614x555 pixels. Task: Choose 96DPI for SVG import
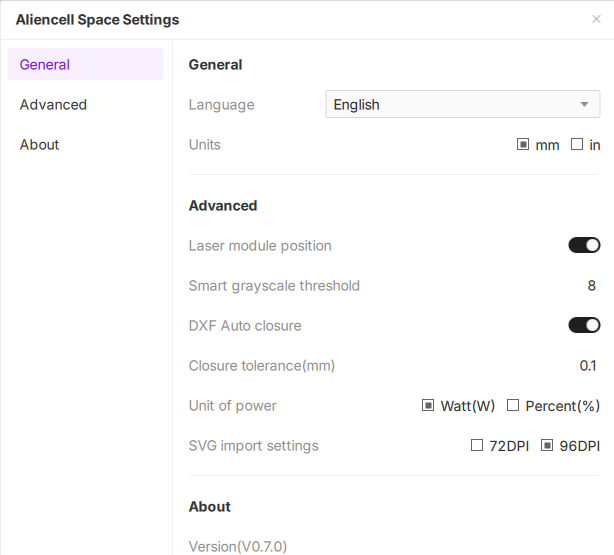(x=547, y=445)
